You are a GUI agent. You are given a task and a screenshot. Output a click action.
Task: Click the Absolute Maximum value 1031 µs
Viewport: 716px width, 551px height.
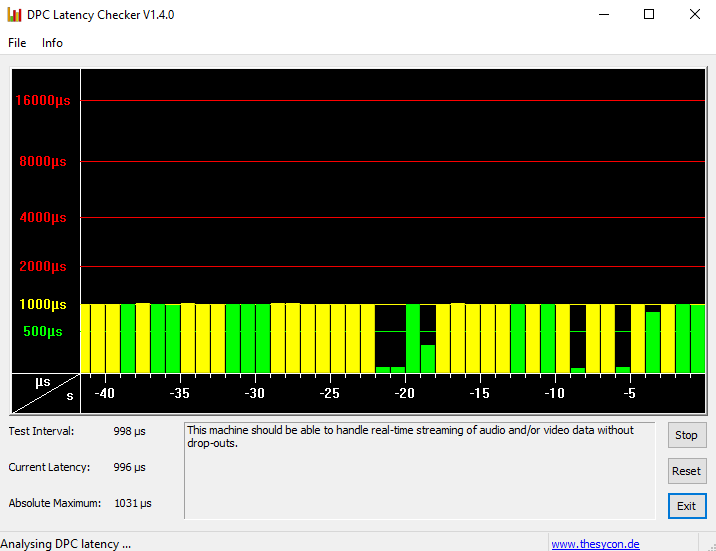tap(133, 504)
